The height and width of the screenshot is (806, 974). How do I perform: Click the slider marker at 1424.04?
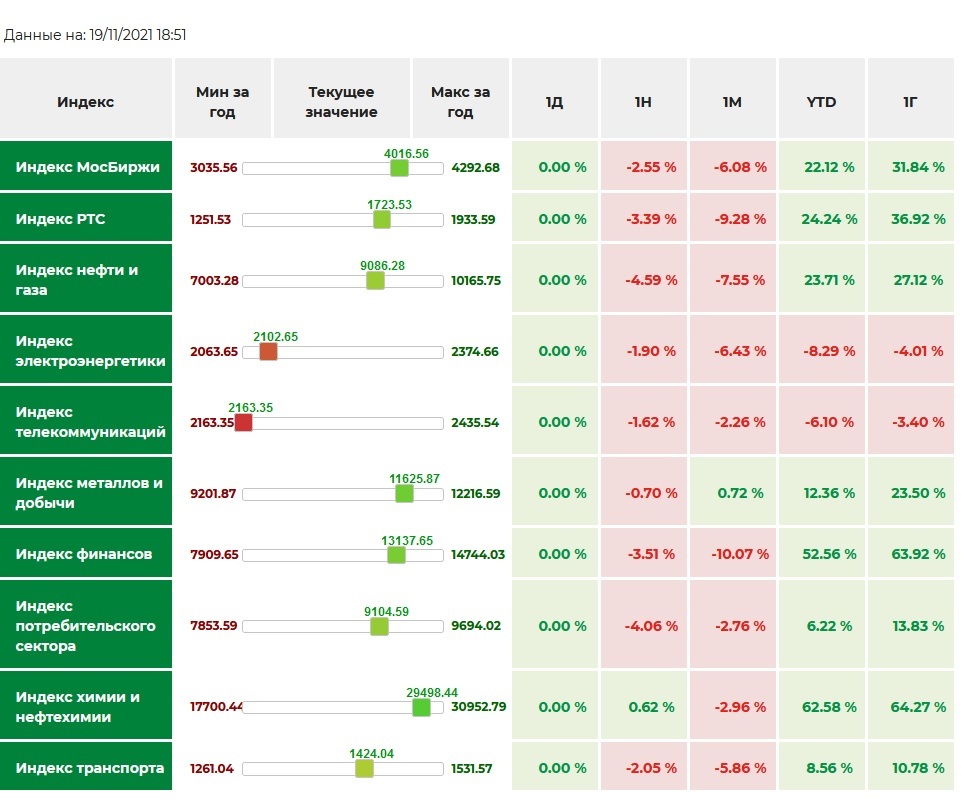[364, 769]
